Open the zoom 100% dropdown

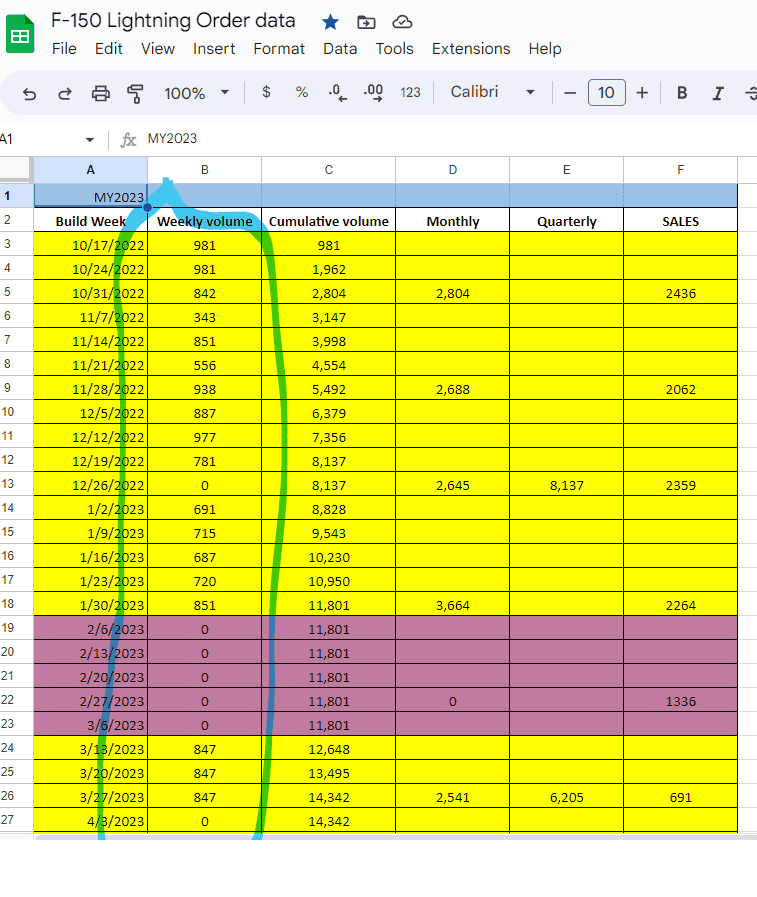(x=196, y=93)
